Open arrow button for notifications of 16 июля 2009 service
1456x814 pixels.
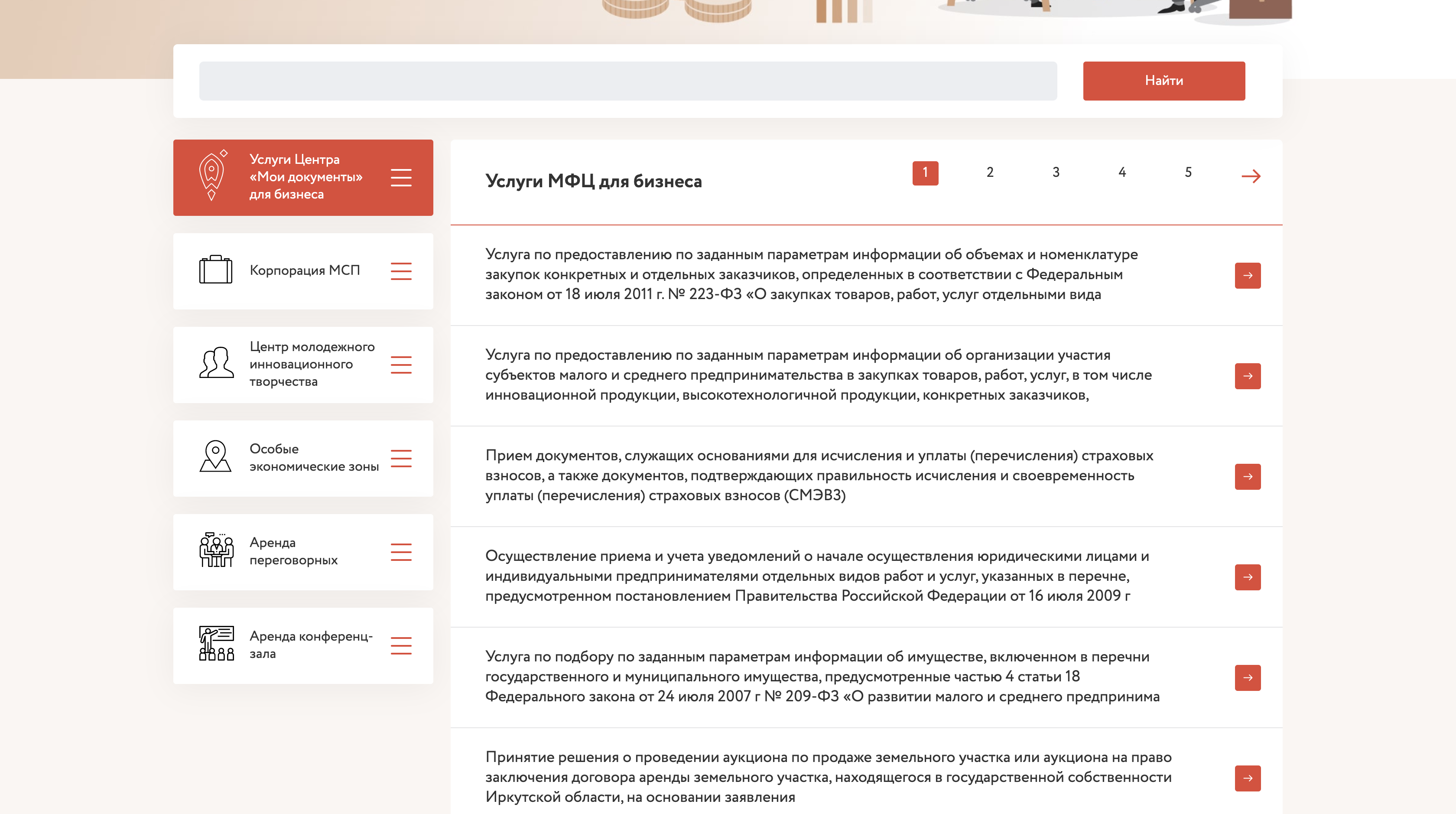pos(1248,577)
